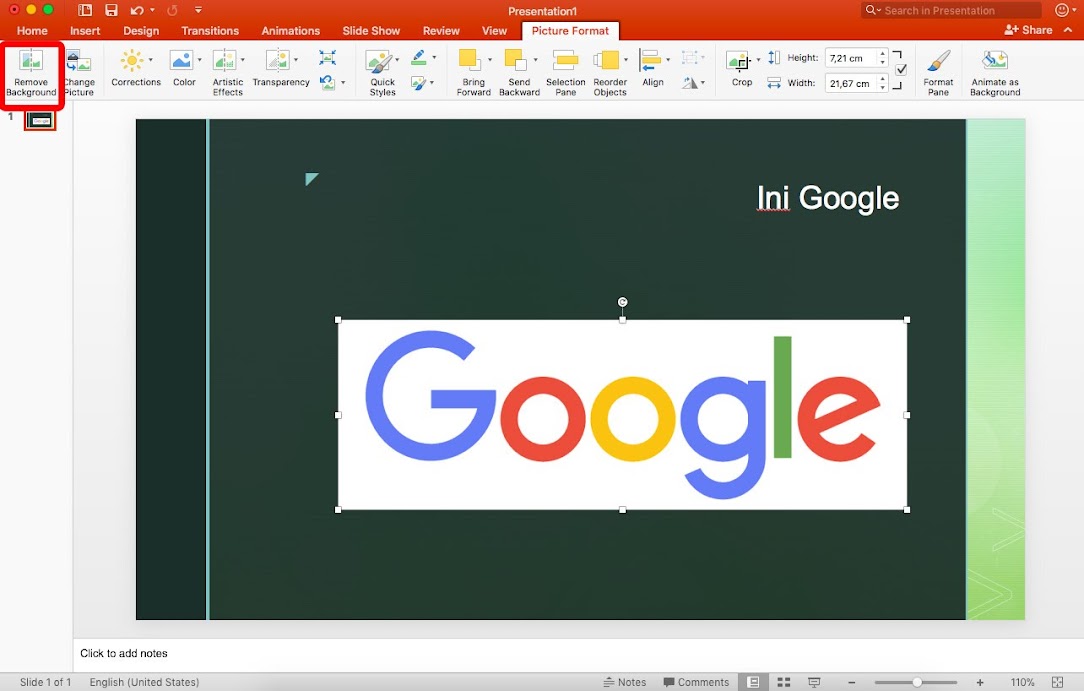Viewport: 1084px width, 691px height.
Task: Toggle the lock aspect ratio checkbox
Action: point(901,70)
